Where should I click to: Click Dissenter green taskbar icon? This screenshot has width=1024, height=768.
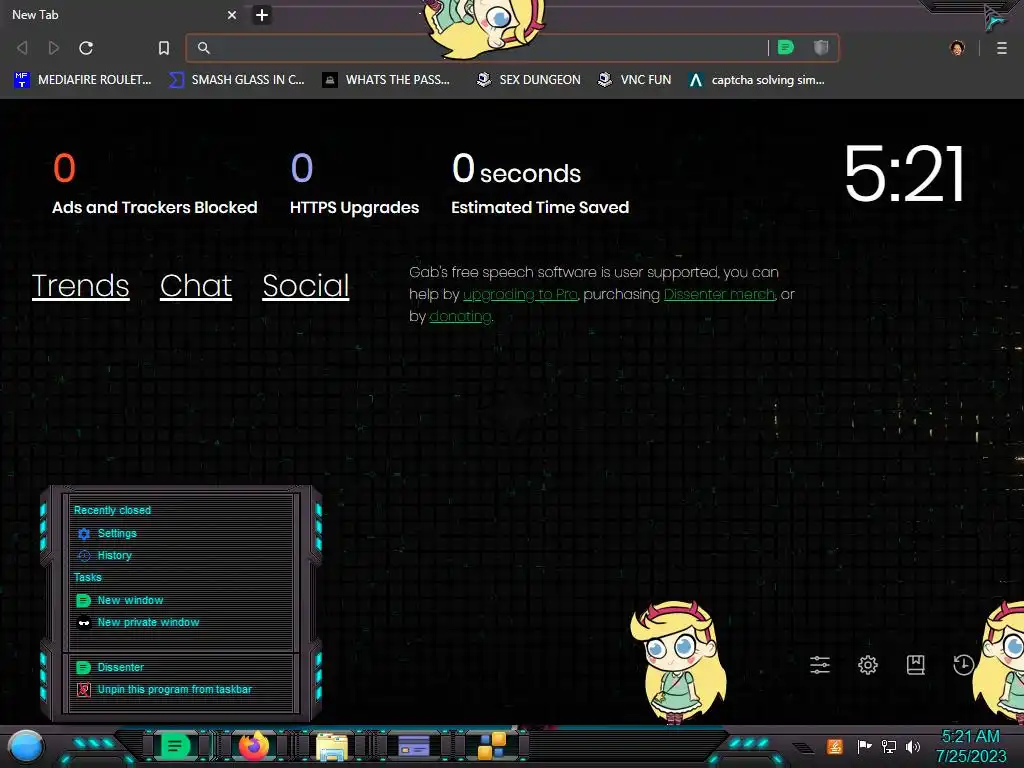coord(174,746)
